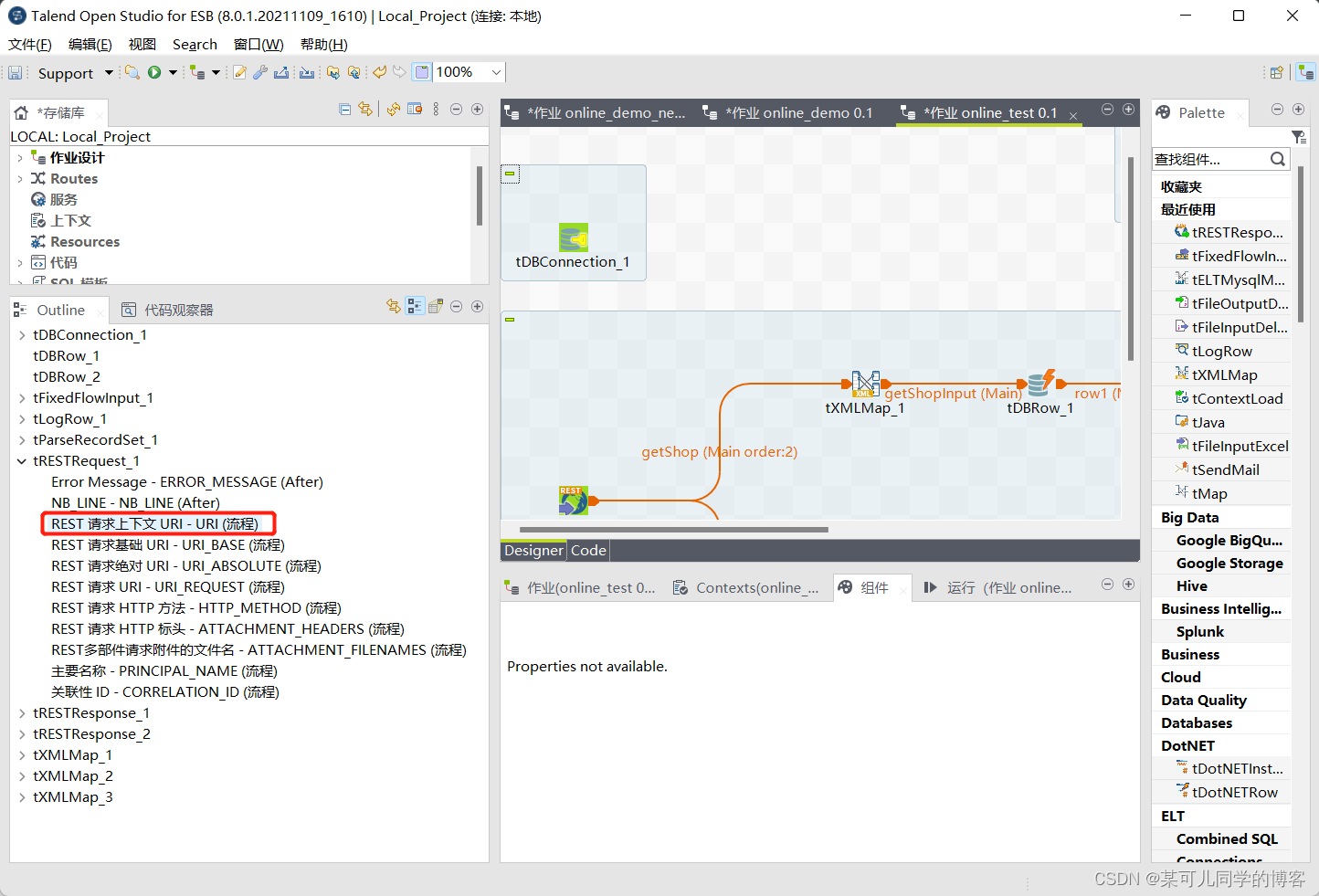Select 上下文 in repository tree

(70, 220)
